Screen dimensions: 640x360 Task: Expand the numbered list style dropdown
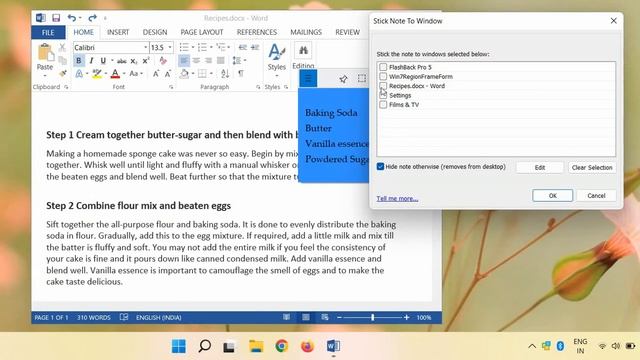[x=211, y=47]
